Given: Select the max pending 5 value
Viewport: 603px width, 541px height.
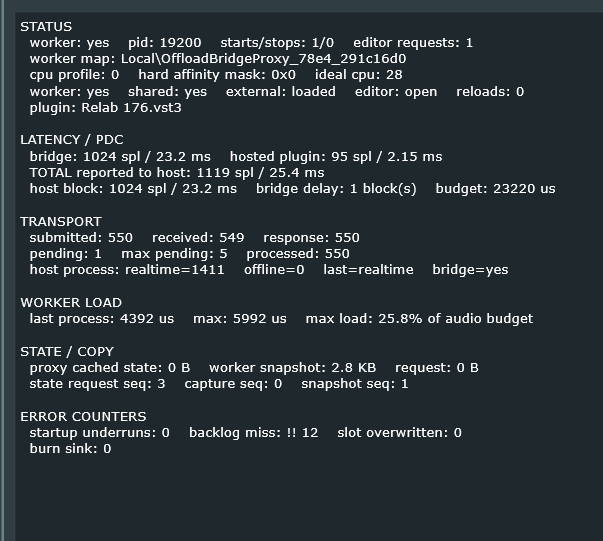Looking at the screenshot, I should [174, 254].
